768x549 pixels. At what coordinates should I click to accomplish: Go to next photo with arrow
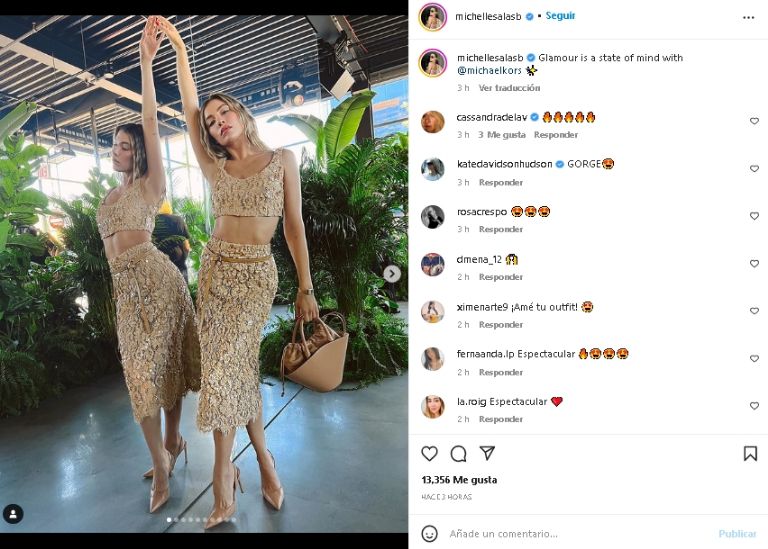click(x=392, y=273)
